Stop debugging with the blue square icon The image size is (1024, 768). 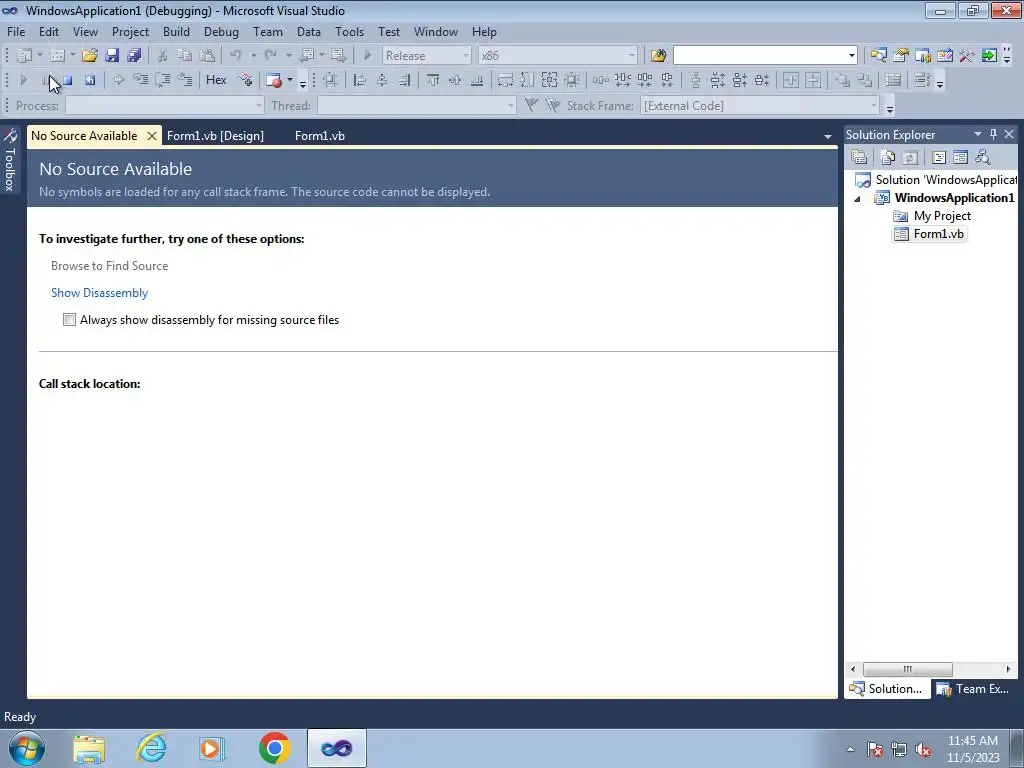pos(68,80)
